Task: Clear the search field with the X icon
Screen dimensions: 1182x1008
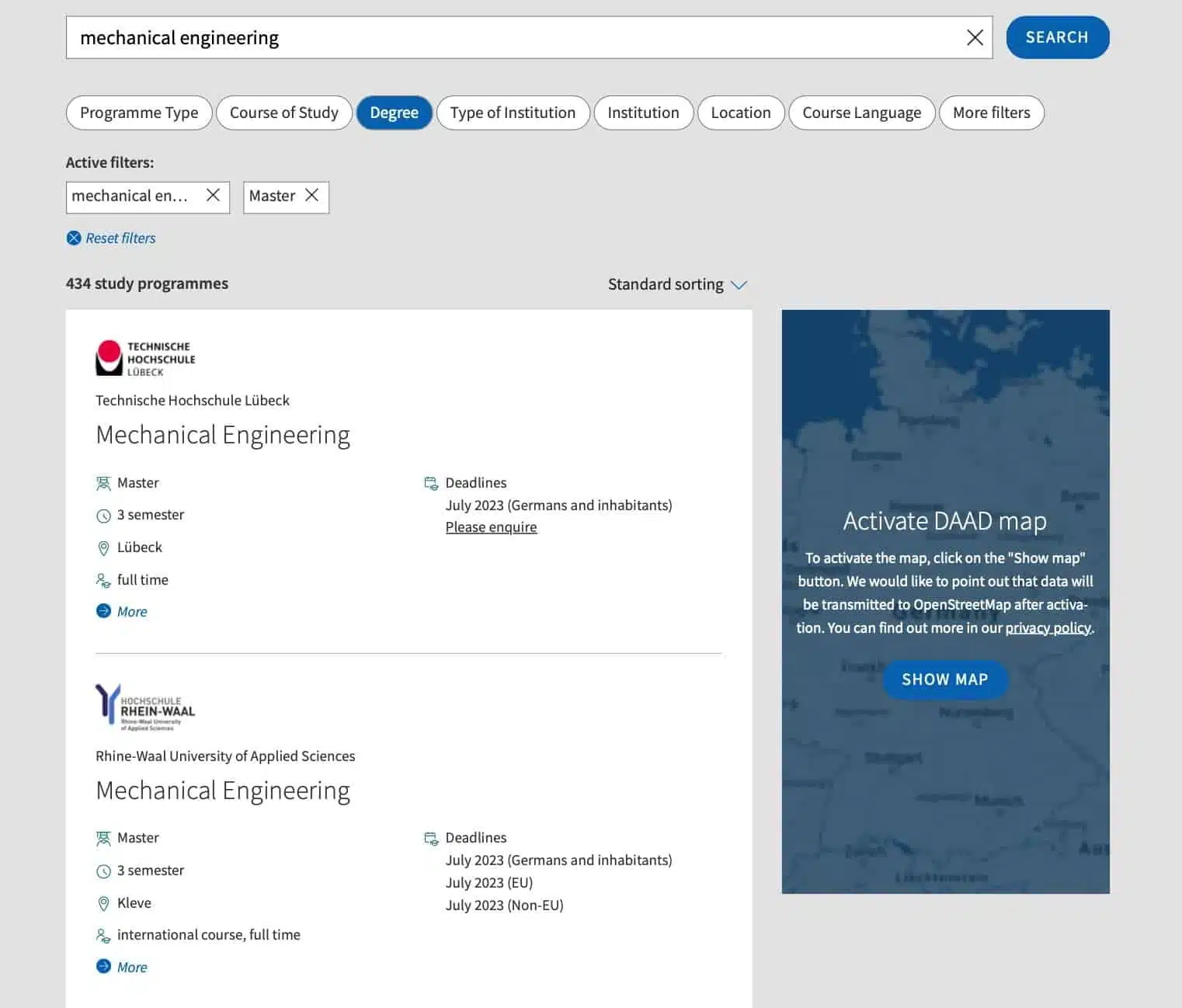Action: 974,37
